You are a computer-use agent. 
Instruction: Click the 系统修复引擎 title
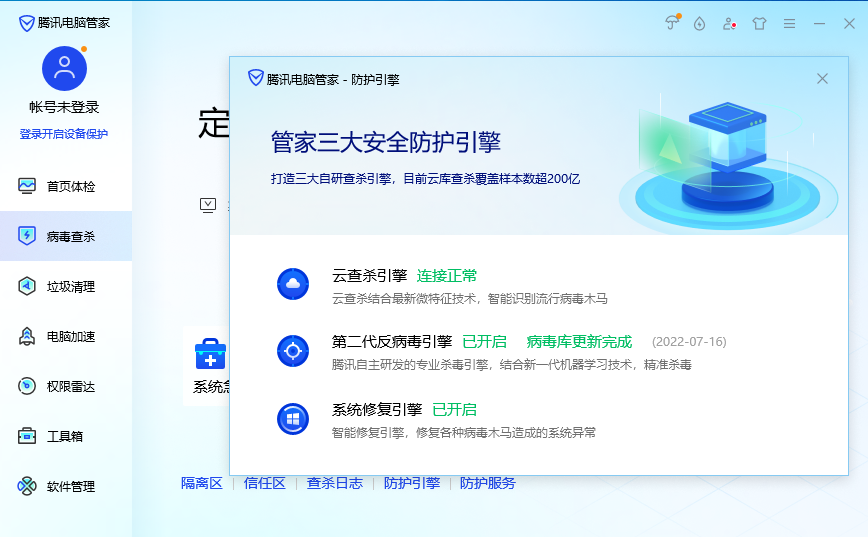(x=377, y=410)
